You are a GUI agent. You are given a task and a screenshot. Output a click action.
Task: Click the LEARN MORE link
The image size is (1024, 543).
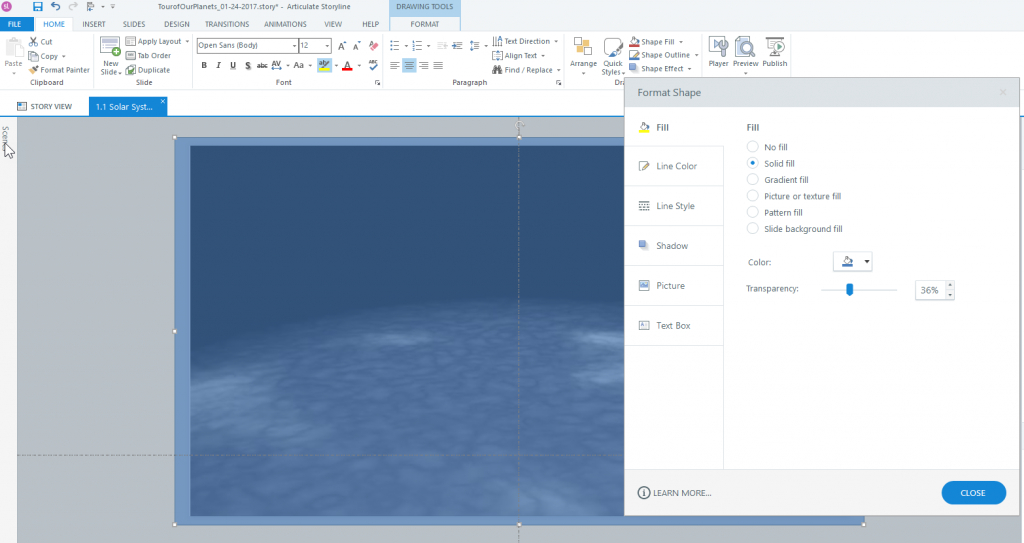pyautogui.click(x=675, y=493)
